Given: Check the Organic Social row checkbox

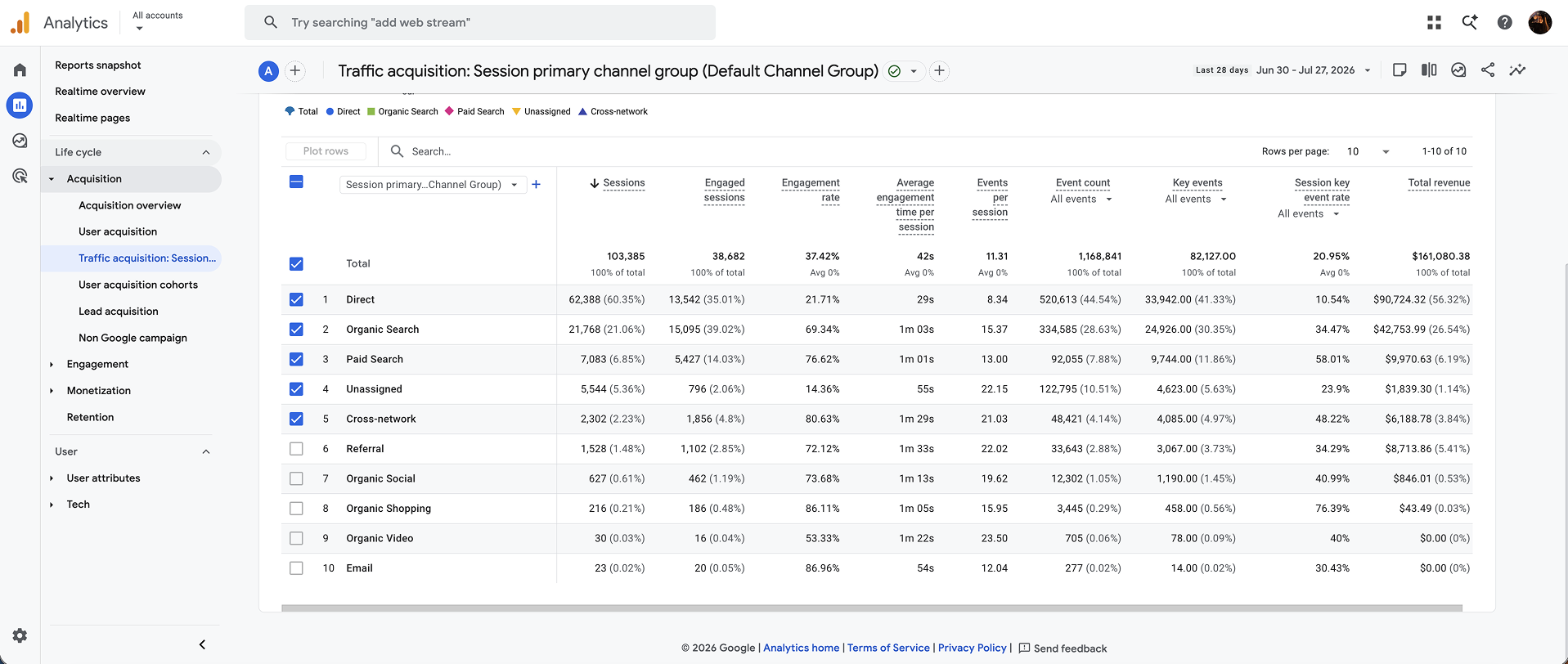Looking at the screenshot, I should [x=296, y=478].
